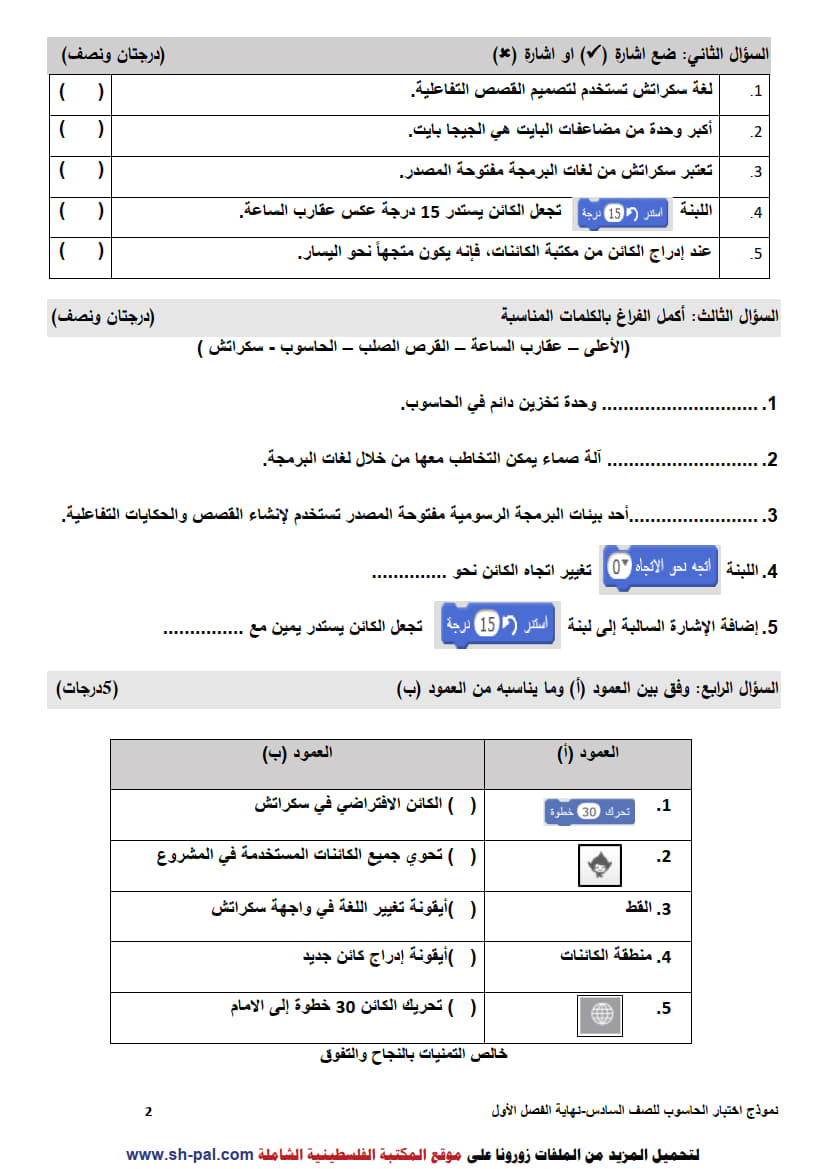The width and height of the screenshot is (827, 1169).
Task: Click answer bracket for the open source statement
Action: tap(81, 171)
